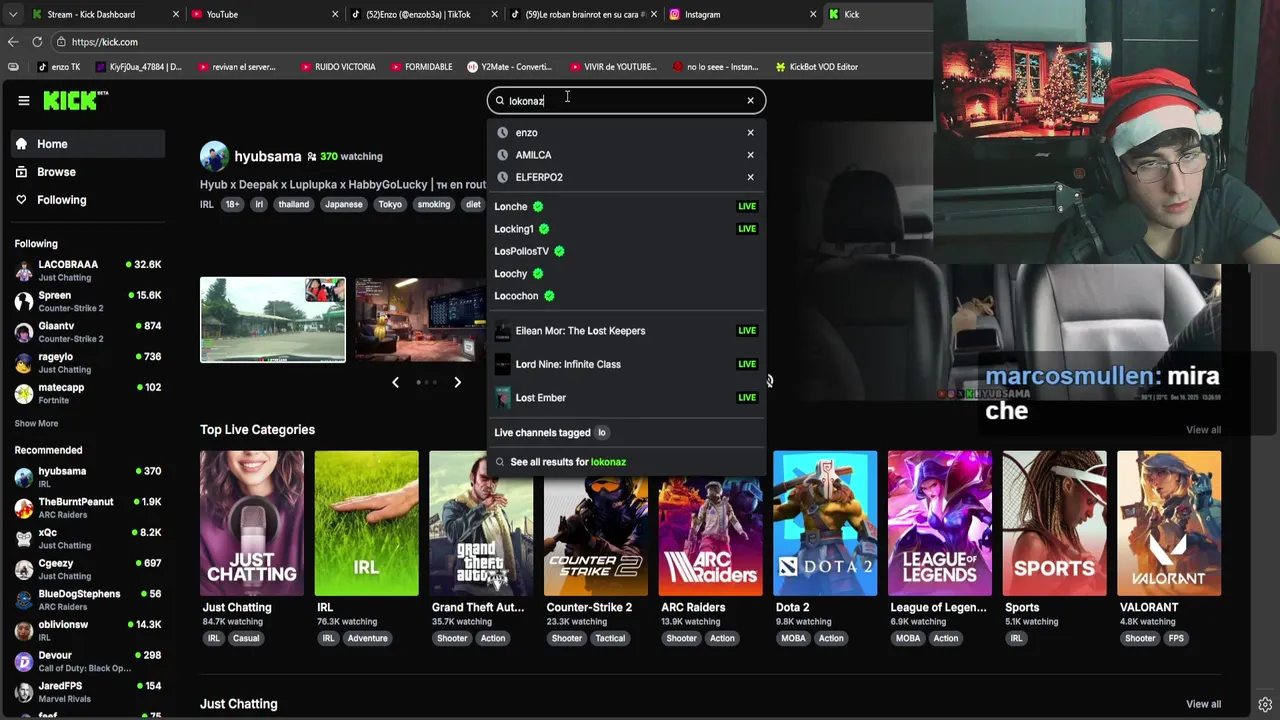Open Lord Nine: Infinite Class category

pyautogui.click(x=626, y=364)
